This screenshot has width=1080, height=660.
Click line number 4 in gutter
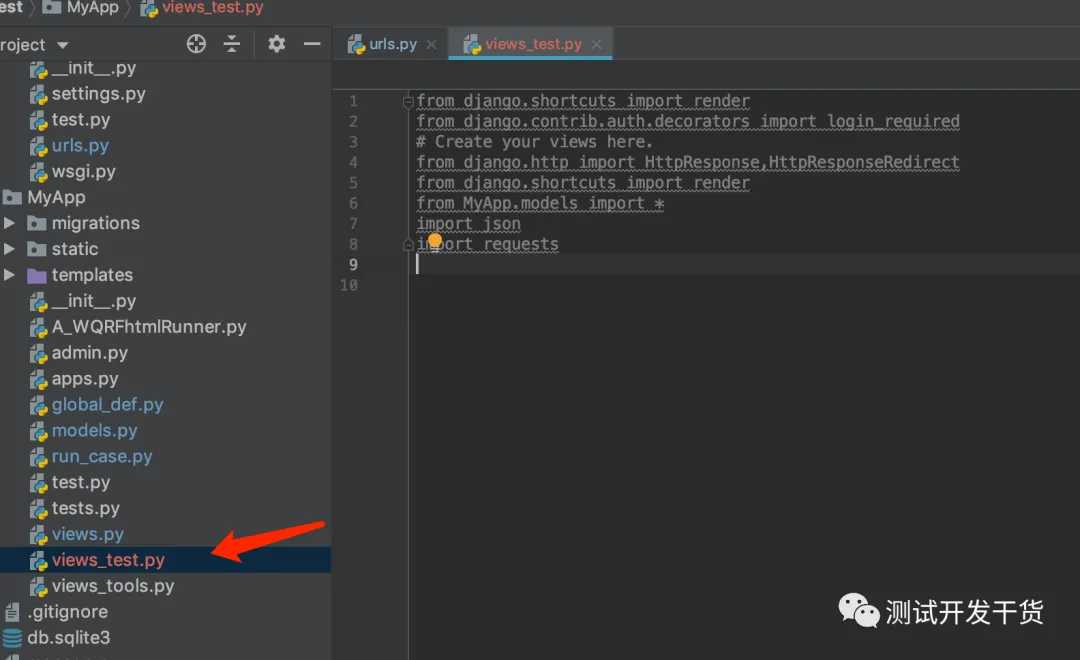click(x=353, y=163)
